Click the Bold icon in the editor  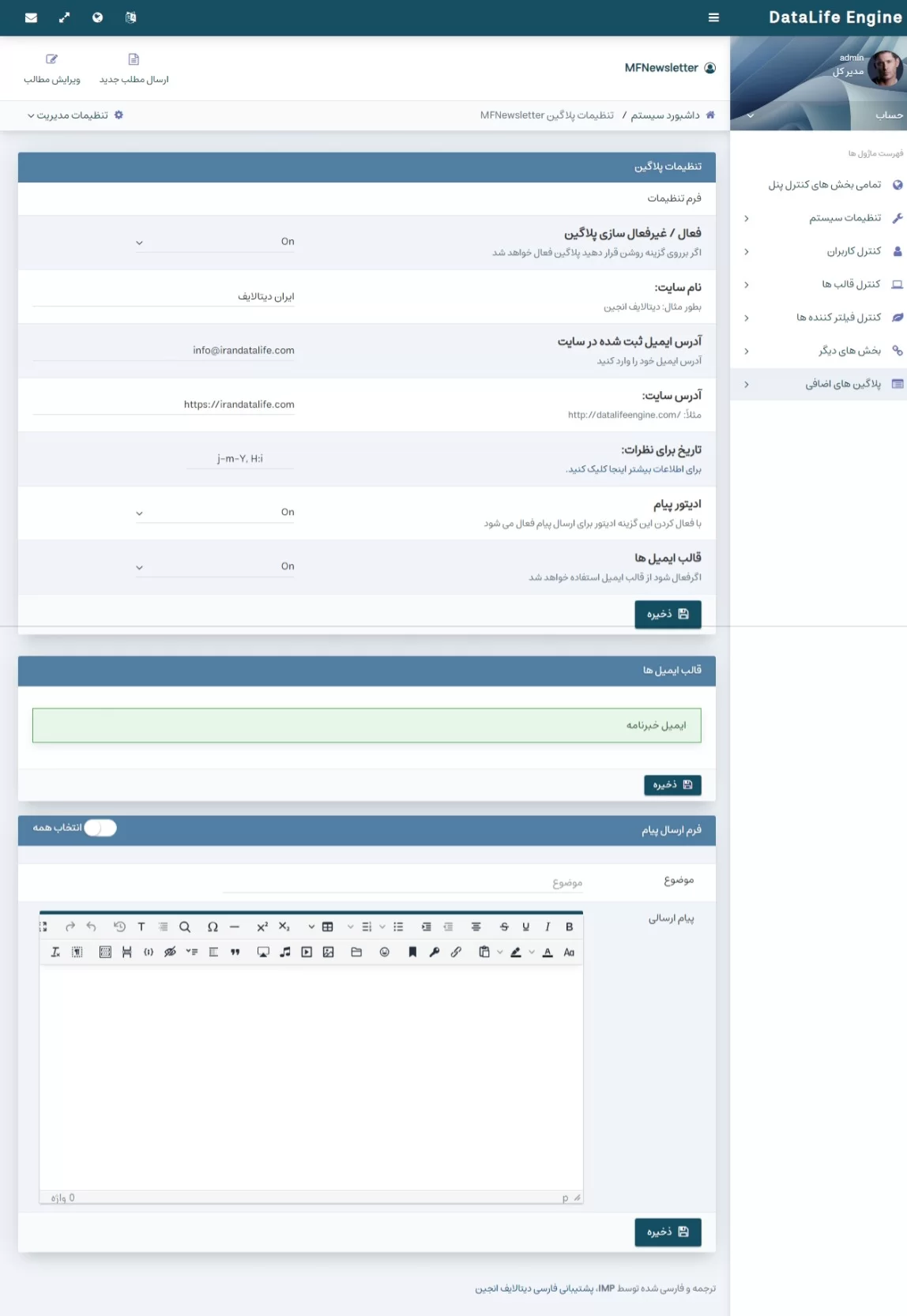(569, 927)
